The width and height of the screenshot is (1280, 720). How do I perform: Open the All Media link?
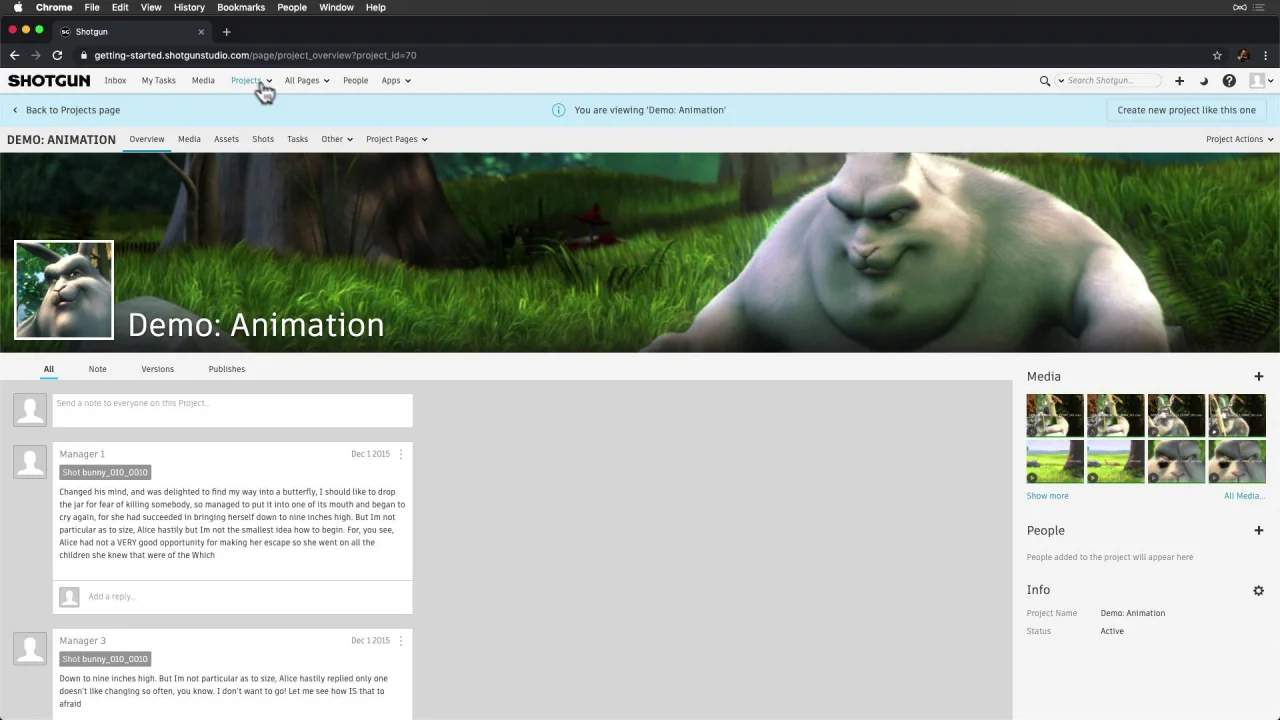pos(1244,496)
